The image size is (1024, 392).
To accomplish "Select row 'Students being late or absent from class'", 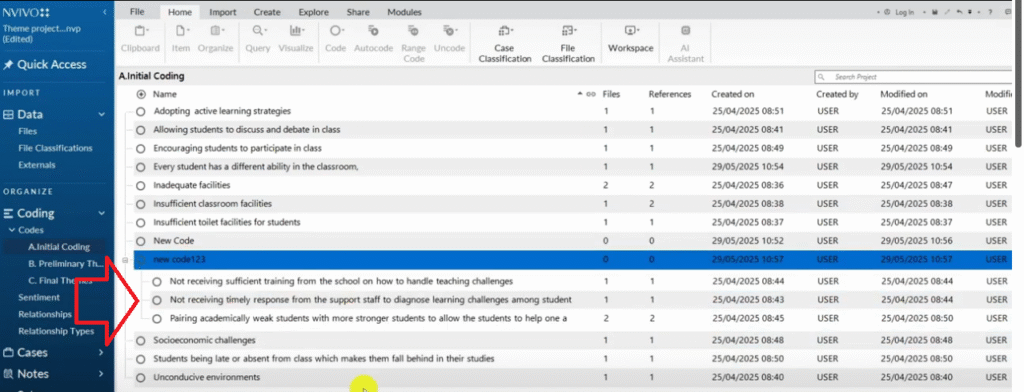I will tap(573, 359).
